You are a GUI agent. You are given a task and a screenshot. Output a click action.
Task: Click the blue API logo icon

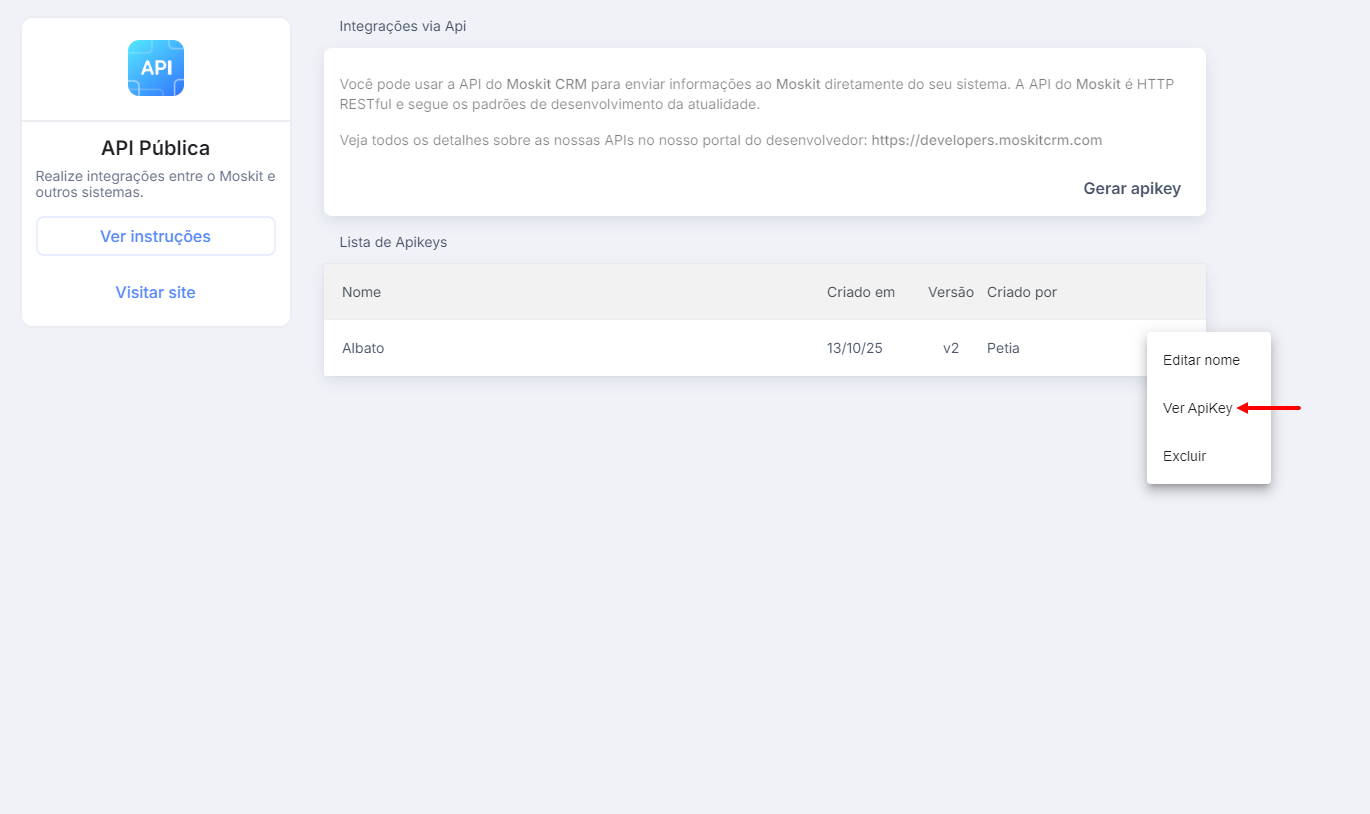[156, 68]
